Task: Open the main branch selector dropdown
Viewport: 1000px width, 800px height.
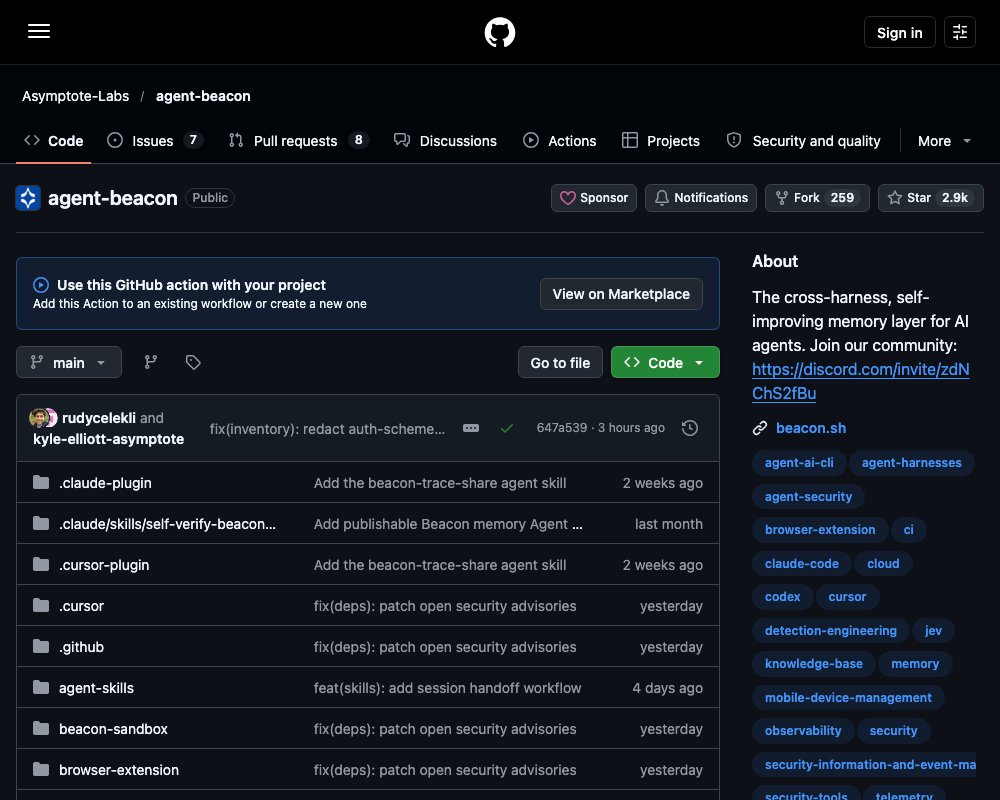Action: 69,362
